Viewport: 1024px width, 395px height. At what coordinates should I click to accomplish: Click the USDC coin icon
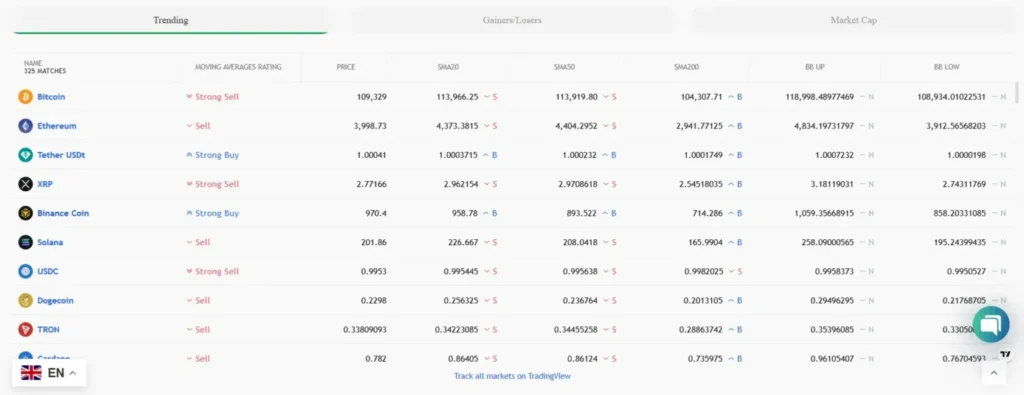(25, 271)
